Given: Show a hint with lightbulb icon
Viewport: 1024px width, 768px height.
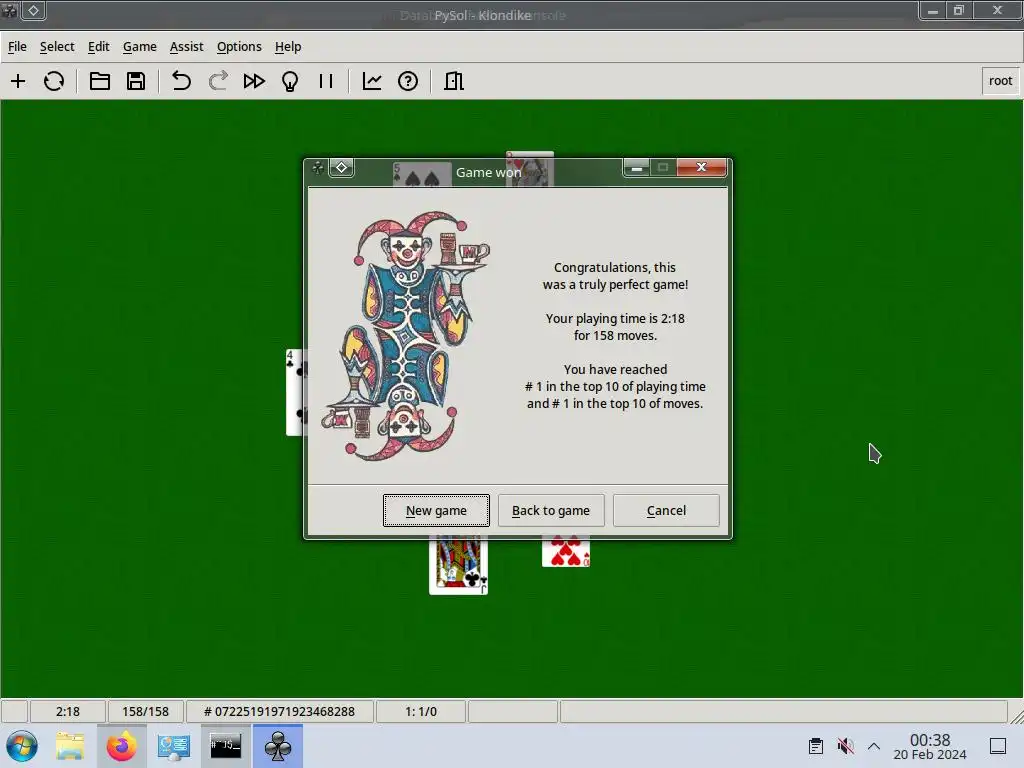Looking at the screenshot, I should [290, 81].
